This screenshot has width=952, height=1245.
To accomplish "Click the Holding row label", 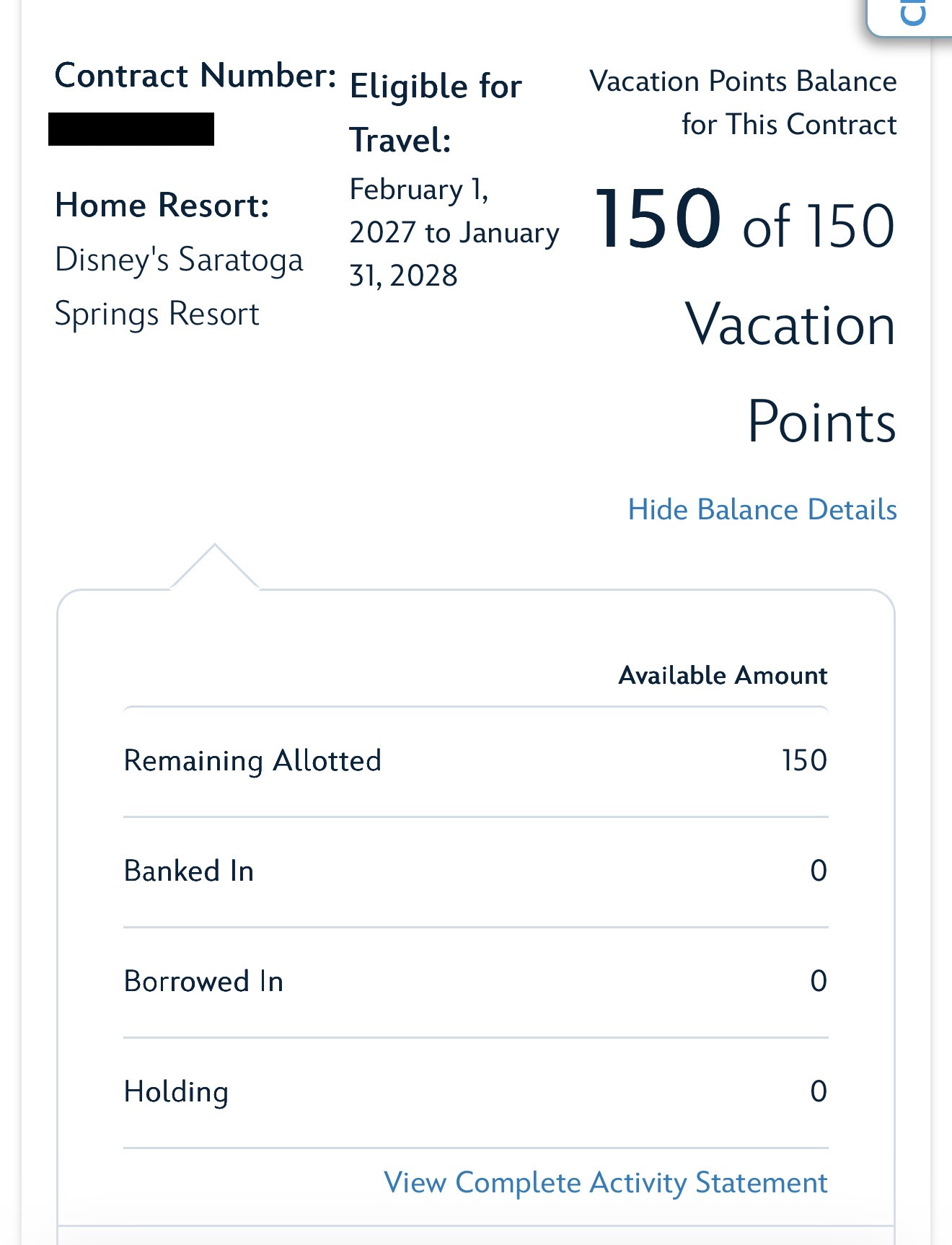I will [176, 1092].
